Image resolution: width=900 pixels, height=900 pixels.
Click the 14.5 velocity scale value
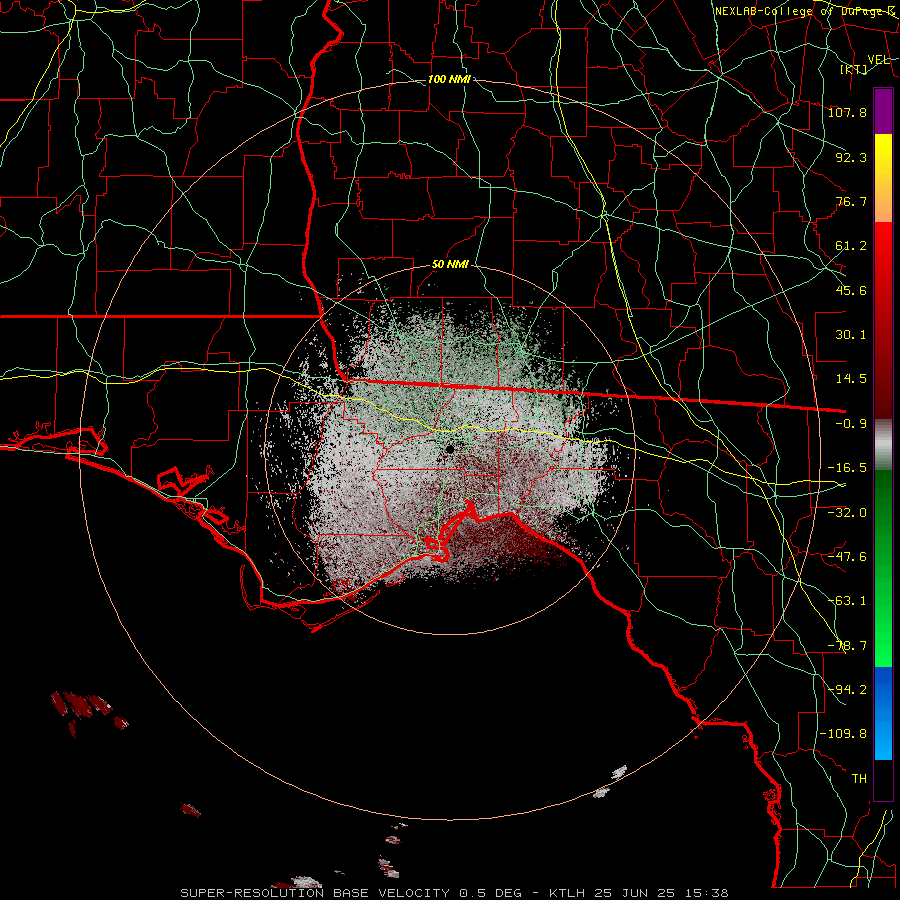[851, 379]
